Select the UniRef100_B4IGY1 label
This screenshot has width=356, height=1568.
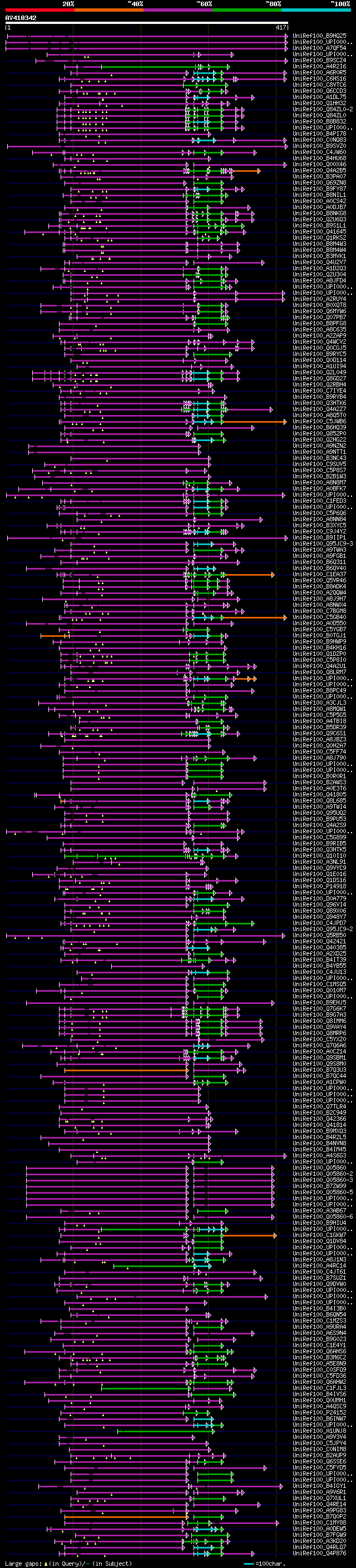coord(319,1485)
